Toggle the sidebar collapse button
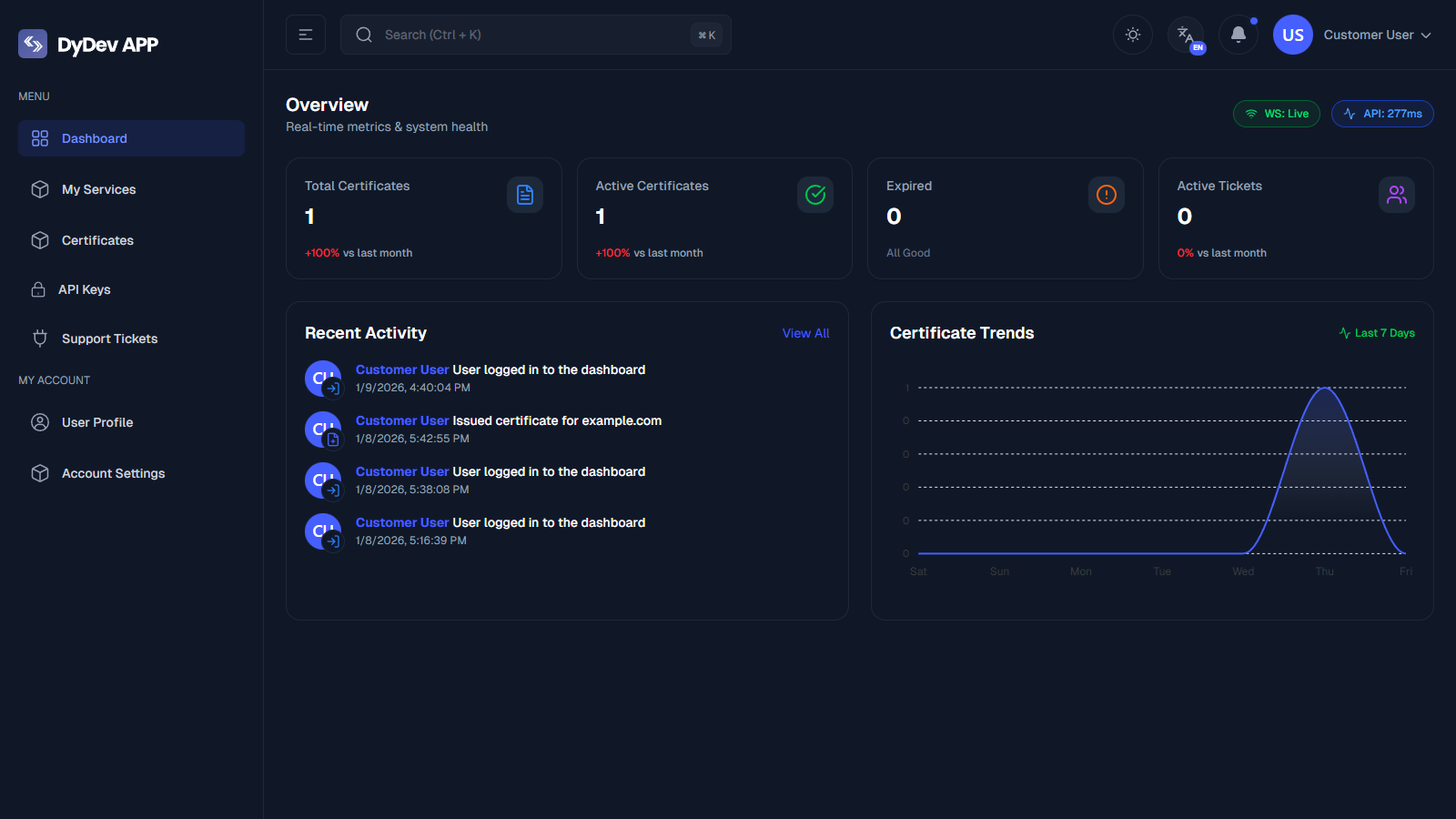The width and height of the screenshot is (1456, 819). 306,35
